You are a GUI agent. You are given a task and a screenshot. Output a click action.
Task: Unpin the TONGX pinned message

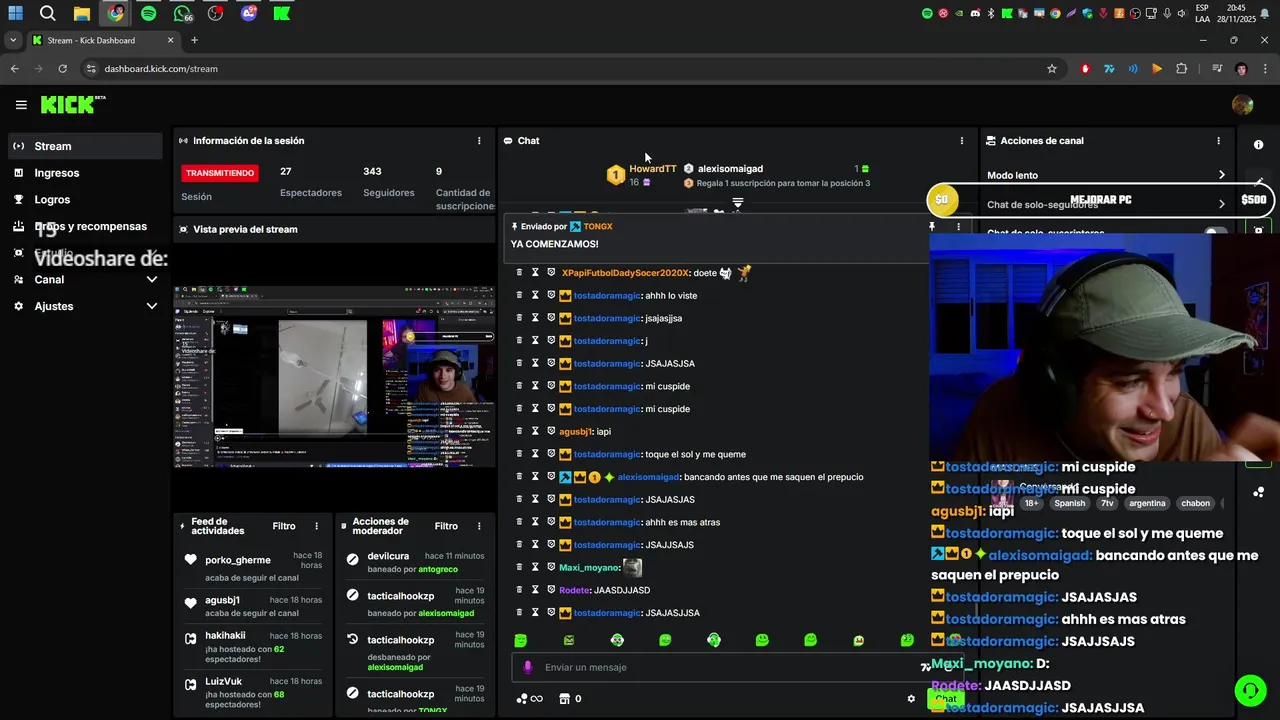[932, 227]
